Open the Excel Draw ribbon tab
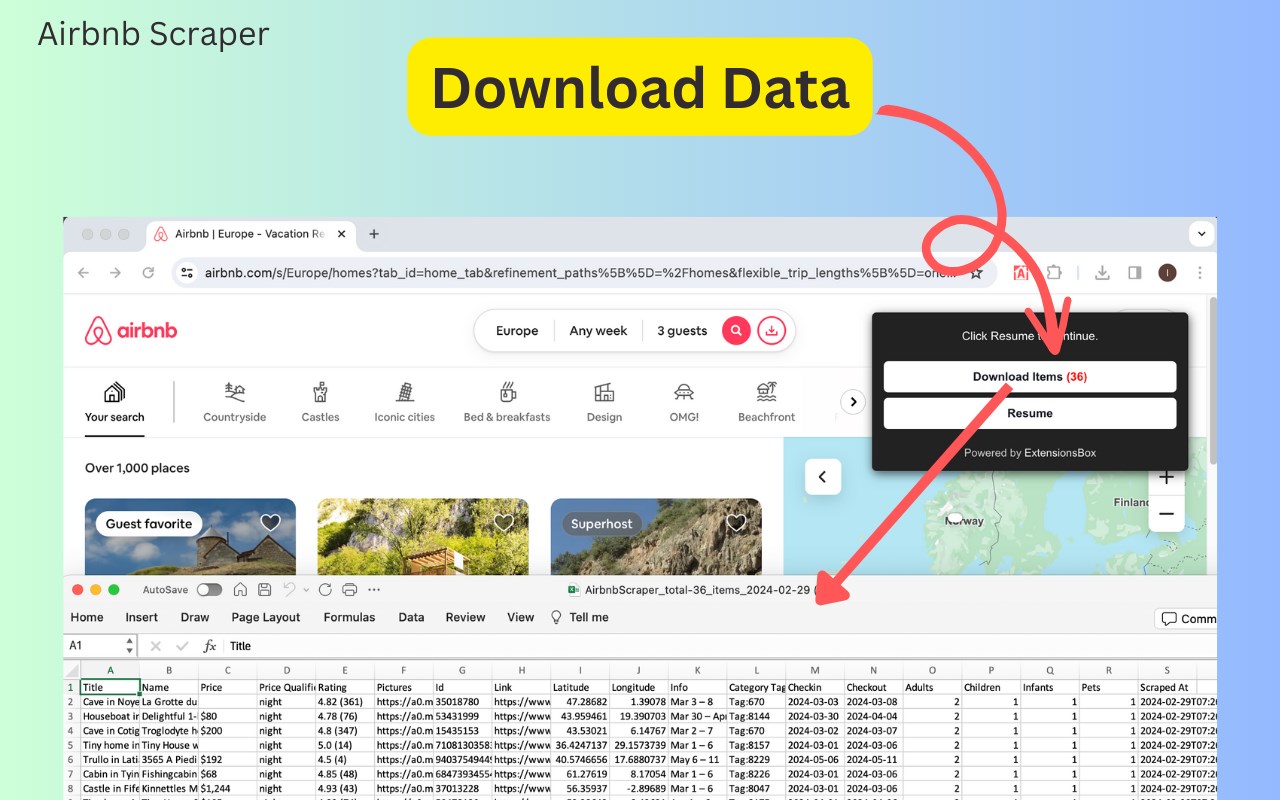Viewport: 1280px width, 800px height. tap(195, 617)
